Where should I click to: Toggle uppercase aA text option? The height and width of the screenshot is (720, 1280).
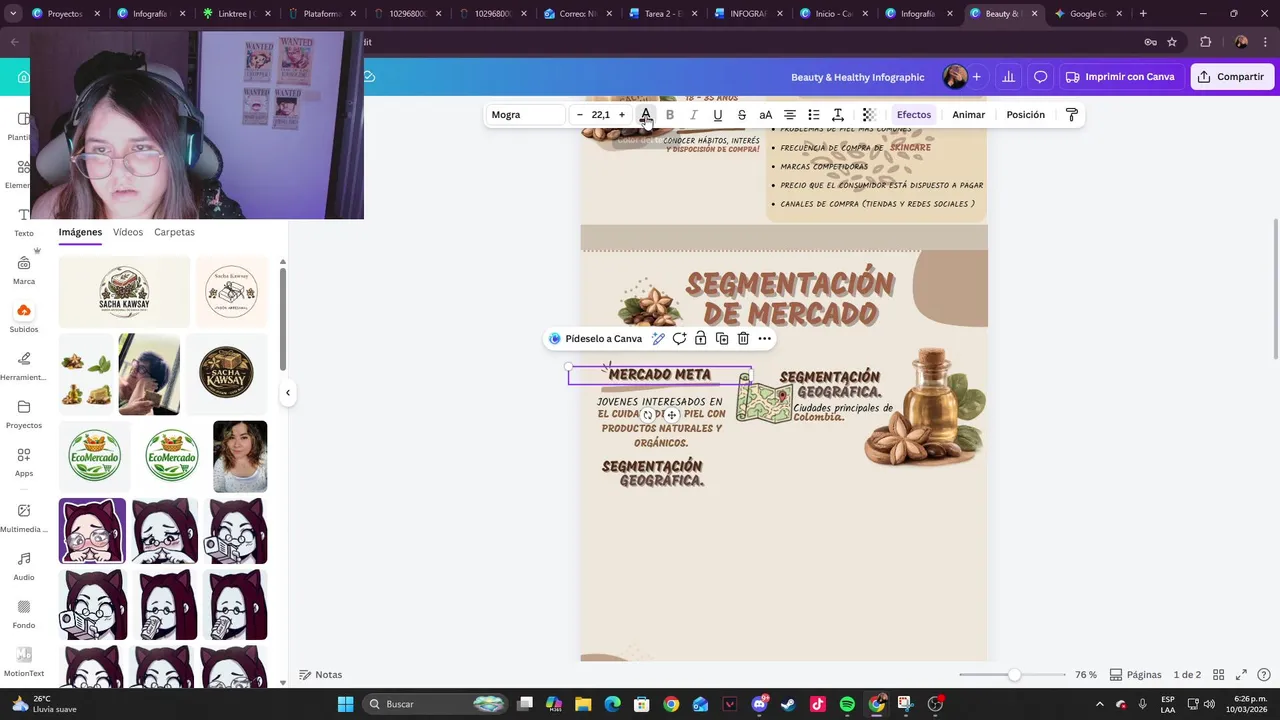766,115
